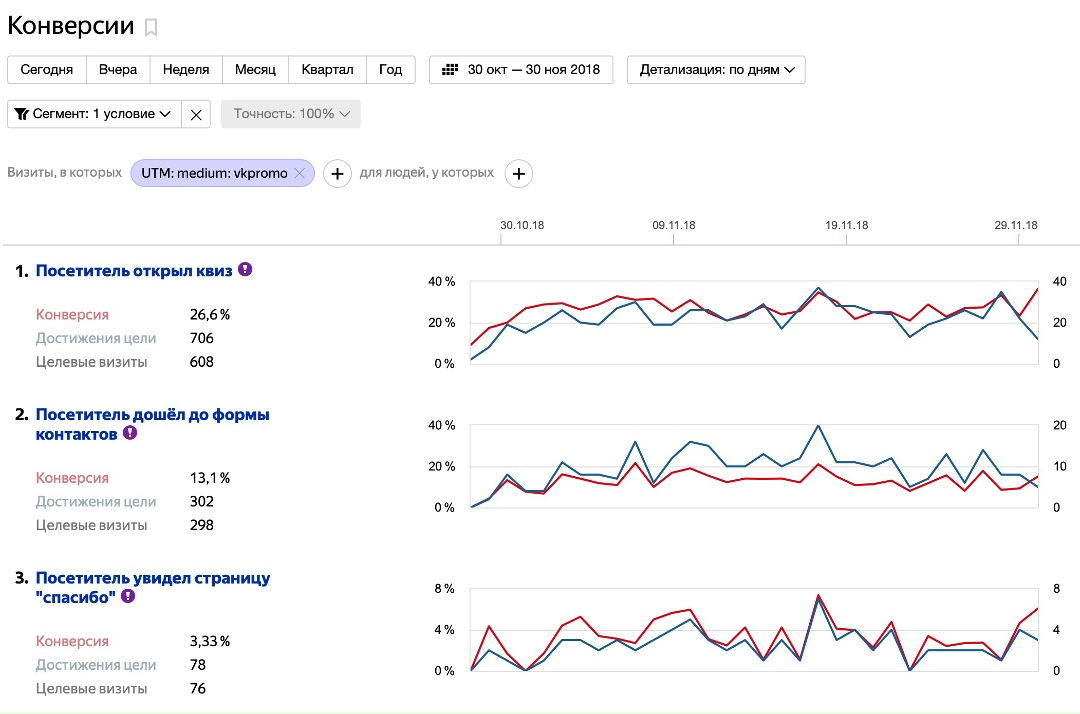The image size is (1080, 714).
Task: Switch to the 'Неделя' period
Action: (x=186, y=70)
